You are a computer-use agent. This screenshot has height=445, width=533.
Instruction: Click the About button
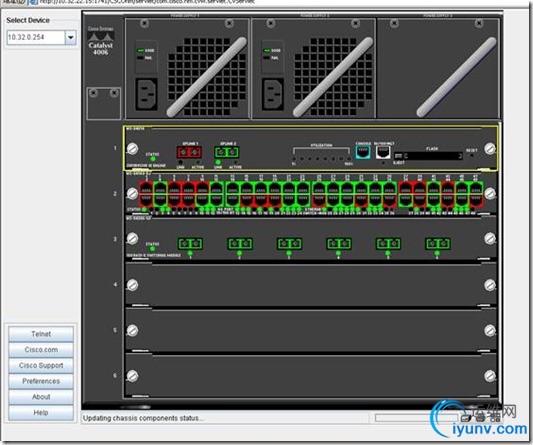pyautogui.click(x=41, y=397)
